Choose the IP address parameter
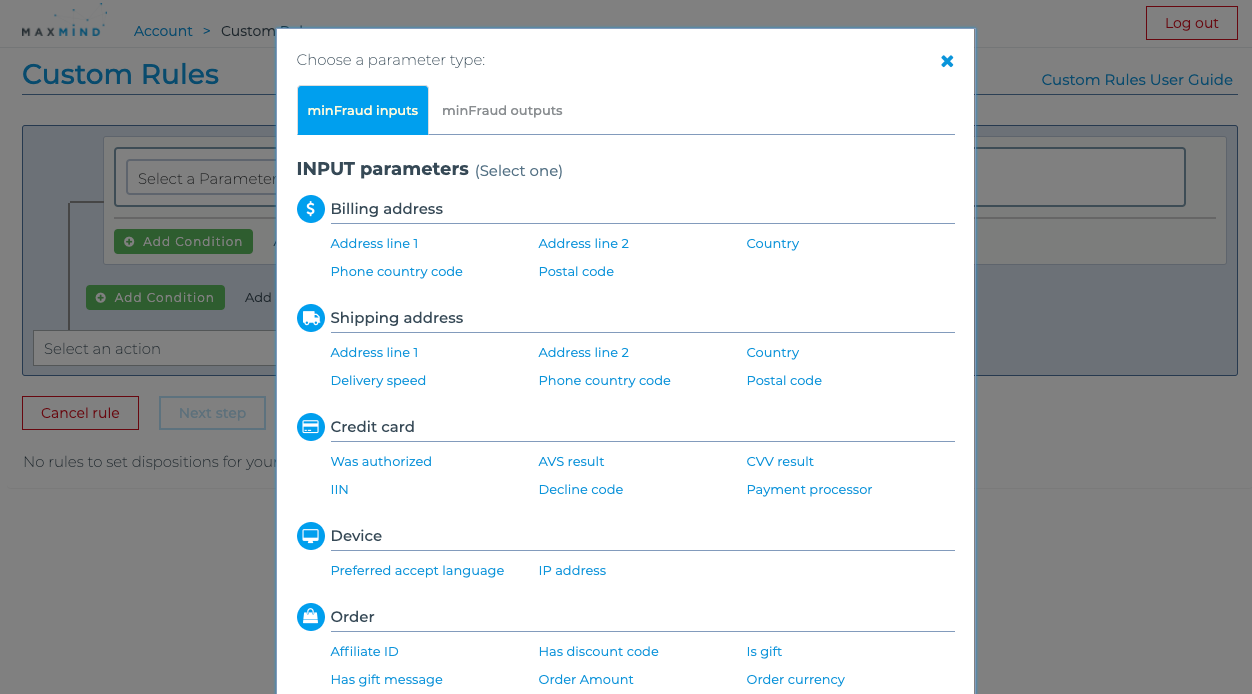The height and width of the screenshot is (694, 1252). click(572, 570)
